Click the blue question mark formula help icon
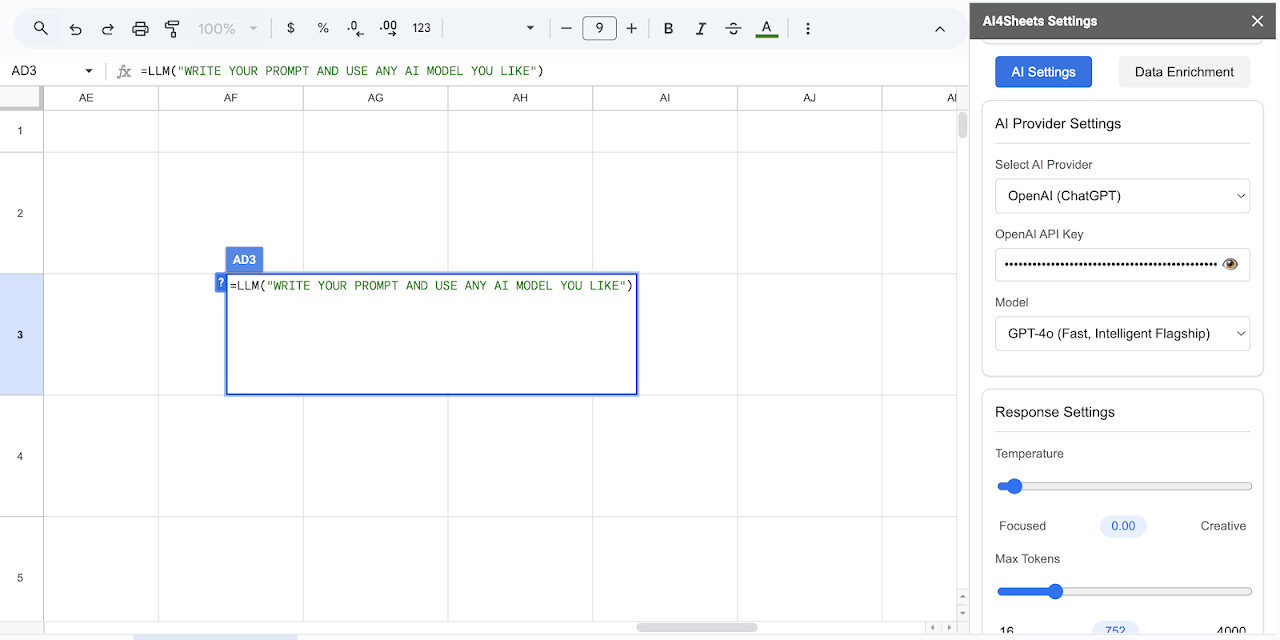The height and width of the screenshot is (640, 1280). [221, 284]
